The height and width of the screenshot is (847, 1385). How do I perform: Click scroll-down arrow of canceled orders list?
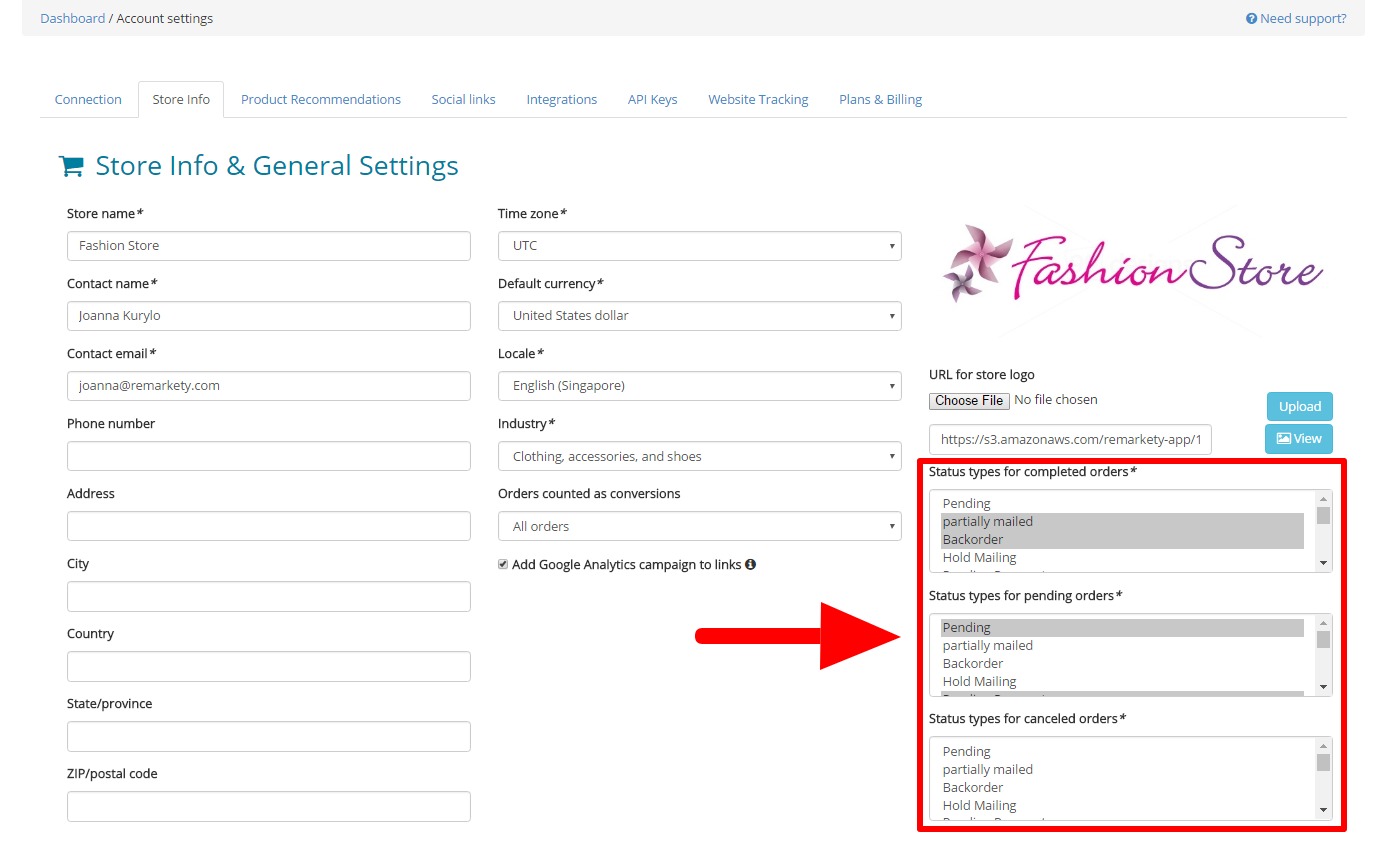[x=1323, y=810]
